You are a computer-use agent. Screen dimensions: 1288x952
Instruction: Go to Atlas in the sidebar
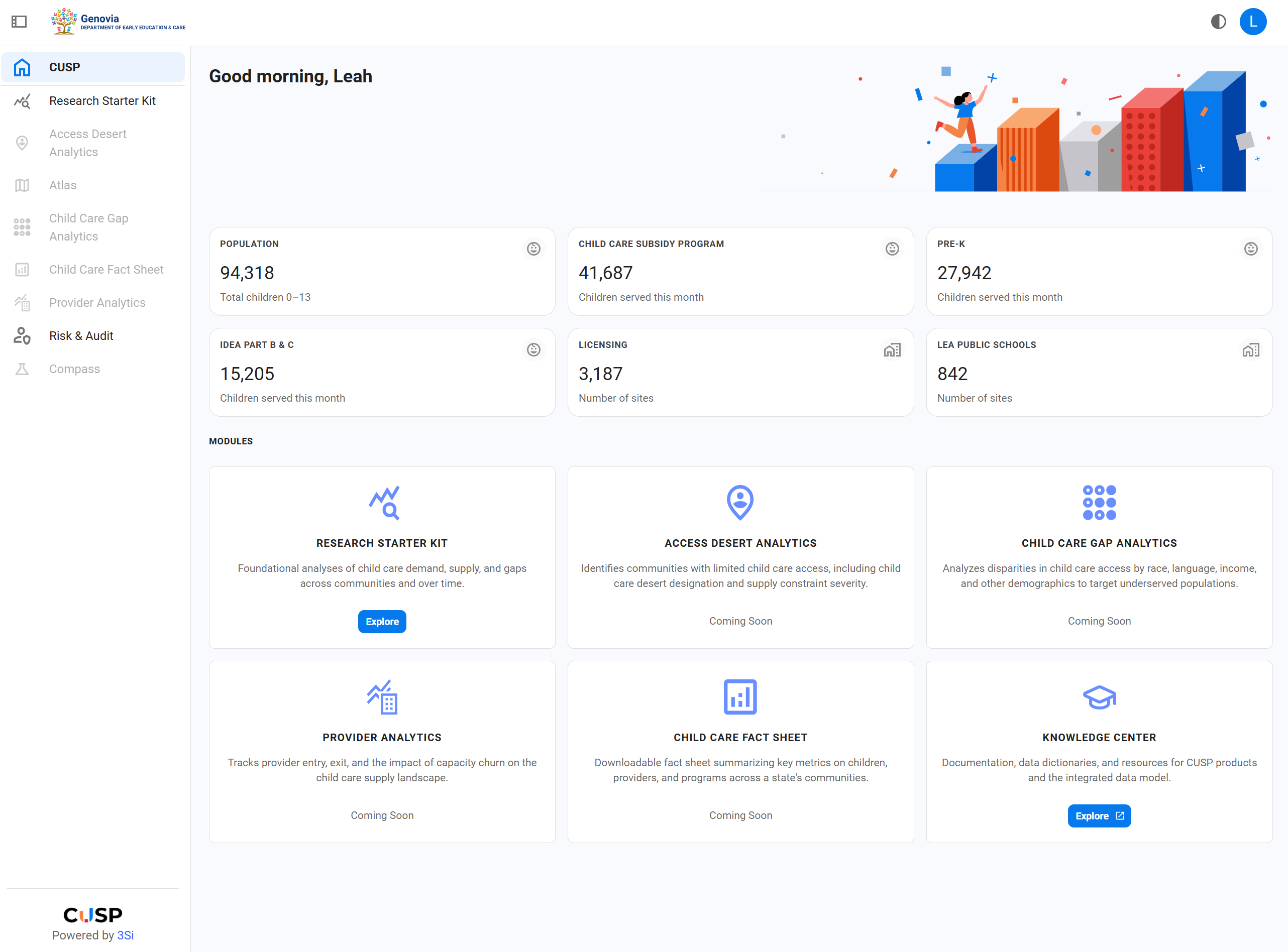pyautogui.click(x=93, y=185)
